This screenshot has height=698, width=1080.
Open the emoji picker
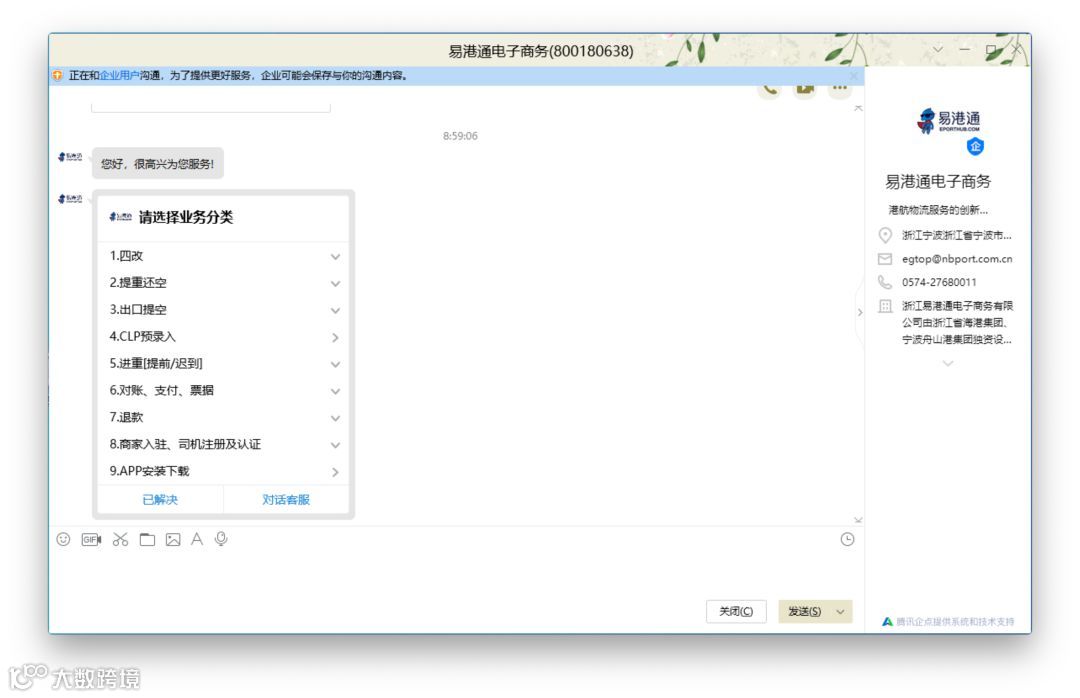63,540
